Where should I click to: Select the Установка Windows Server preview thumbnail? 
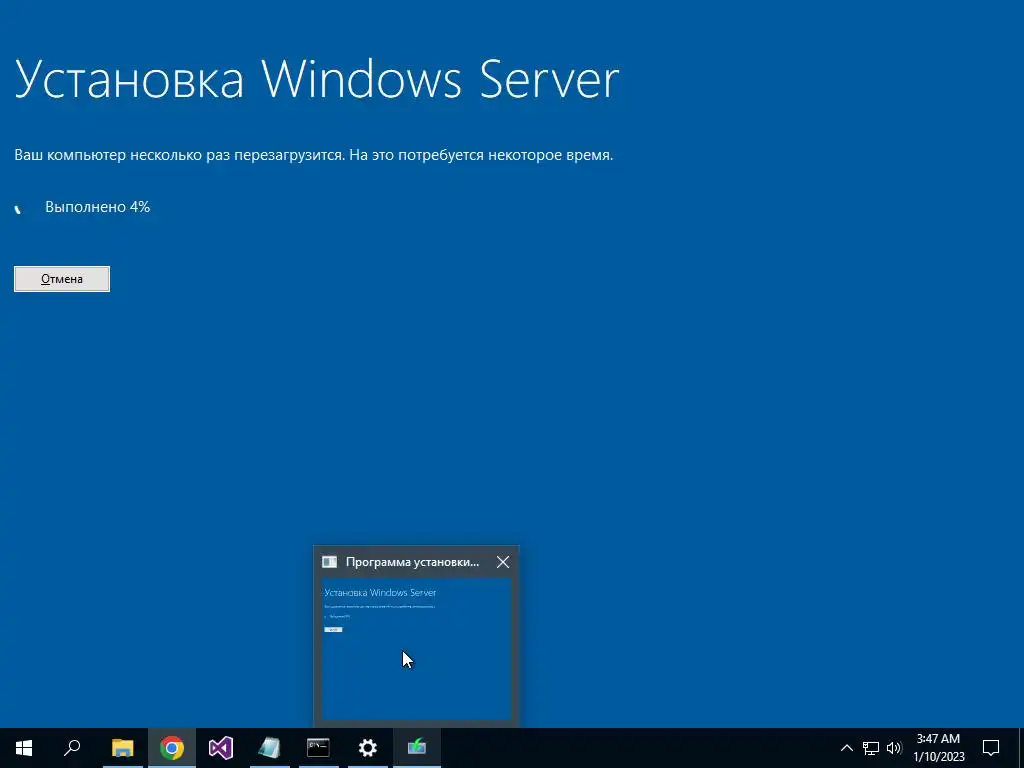click(x=417, y=648)
